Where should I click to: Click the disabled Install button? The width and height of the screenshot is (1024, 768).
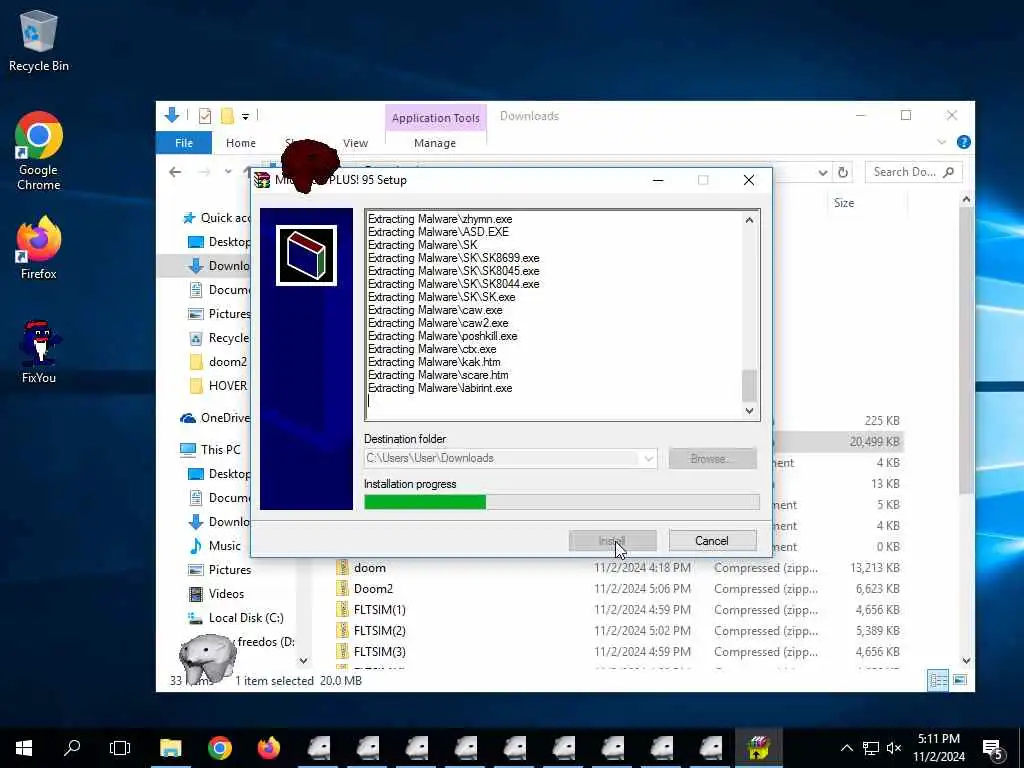tap(613, 541)
